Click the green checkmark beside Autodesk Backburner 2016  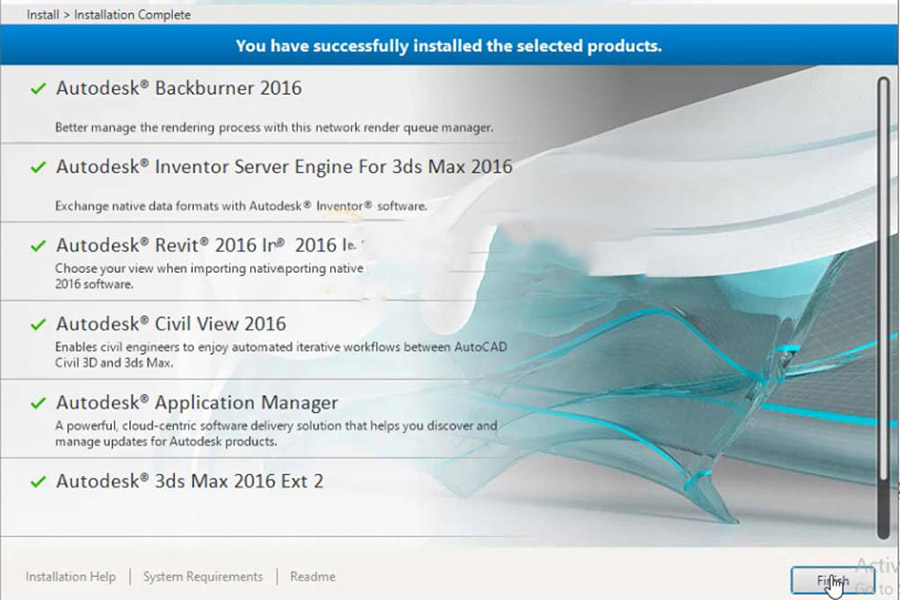point(38,88)
